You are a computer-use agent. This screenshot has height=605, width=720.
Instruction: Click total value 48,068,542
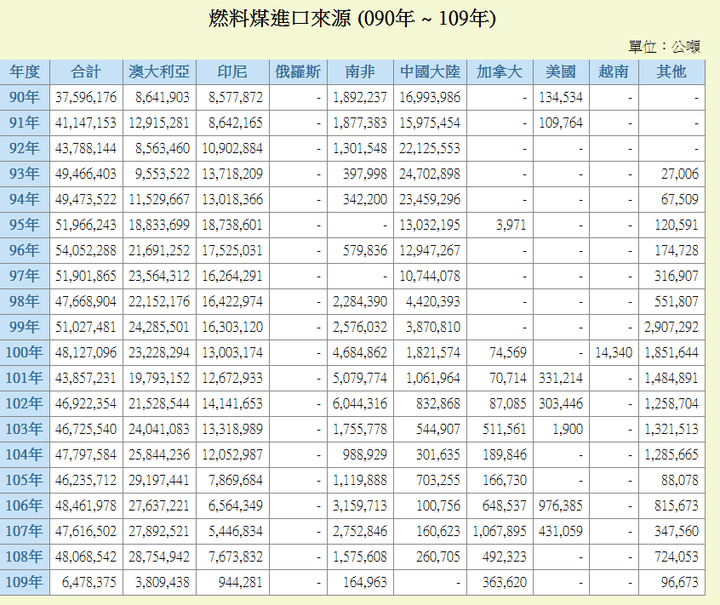(x=86, y=557)
